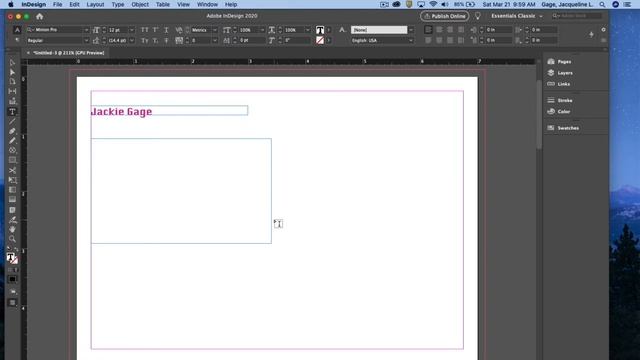Open the English: USA language dropdown

411,40
